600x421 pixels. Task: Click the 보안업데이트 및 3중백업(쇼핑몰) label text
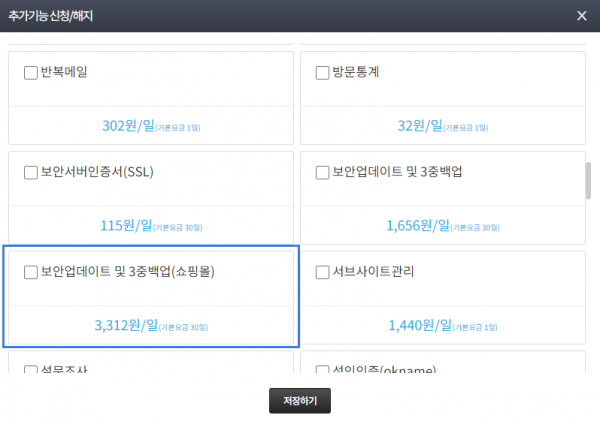126,272
